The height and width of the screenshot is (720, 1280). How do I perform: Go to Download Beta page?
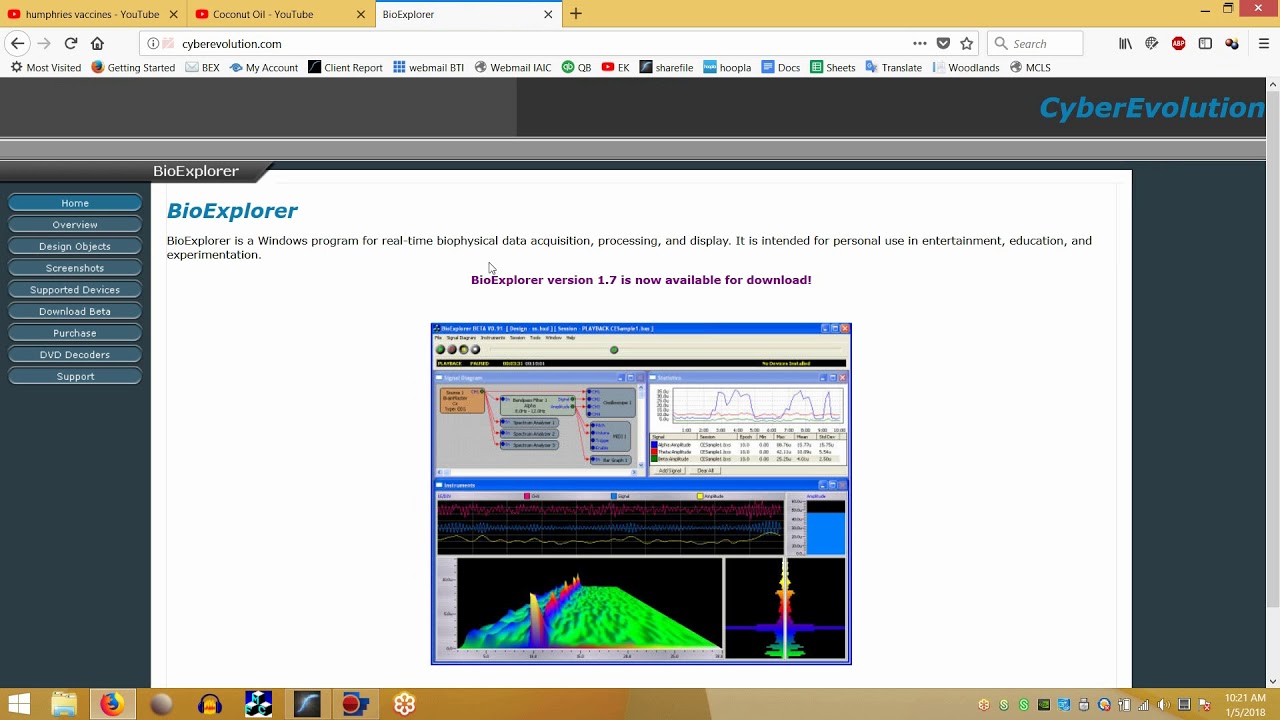75,311
